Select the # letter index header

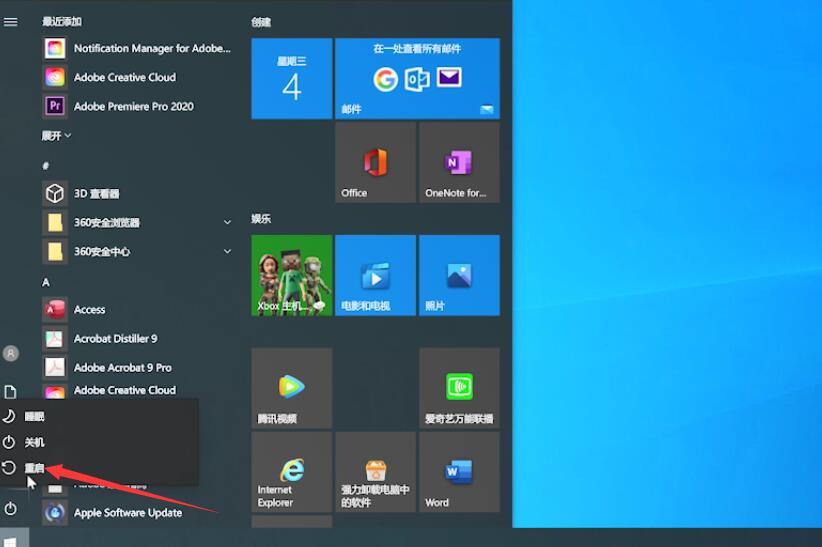pos(46,166)
